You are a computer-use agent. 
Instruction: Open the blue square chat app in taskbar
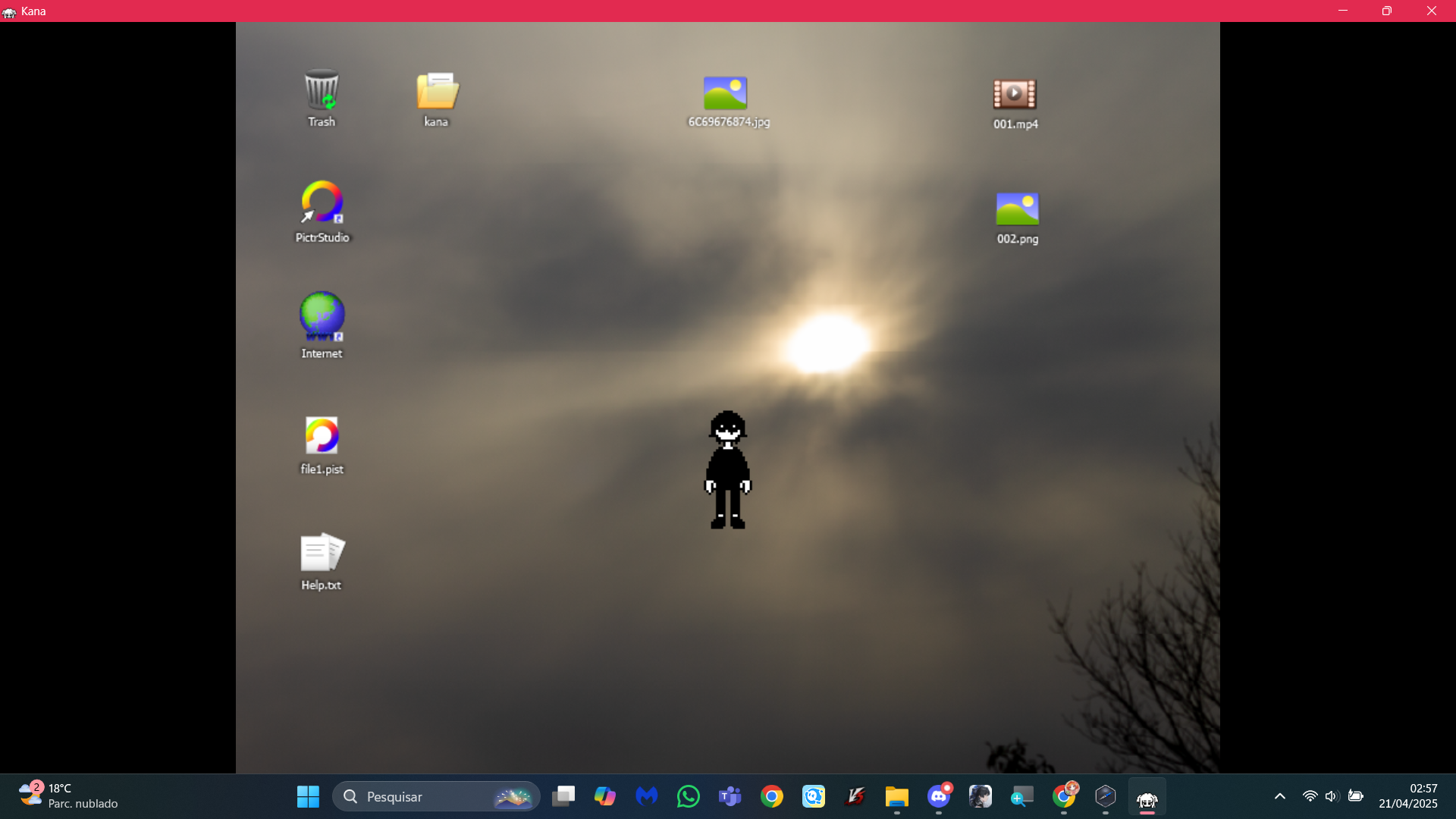pyautogui.click(x=814, y=796)
